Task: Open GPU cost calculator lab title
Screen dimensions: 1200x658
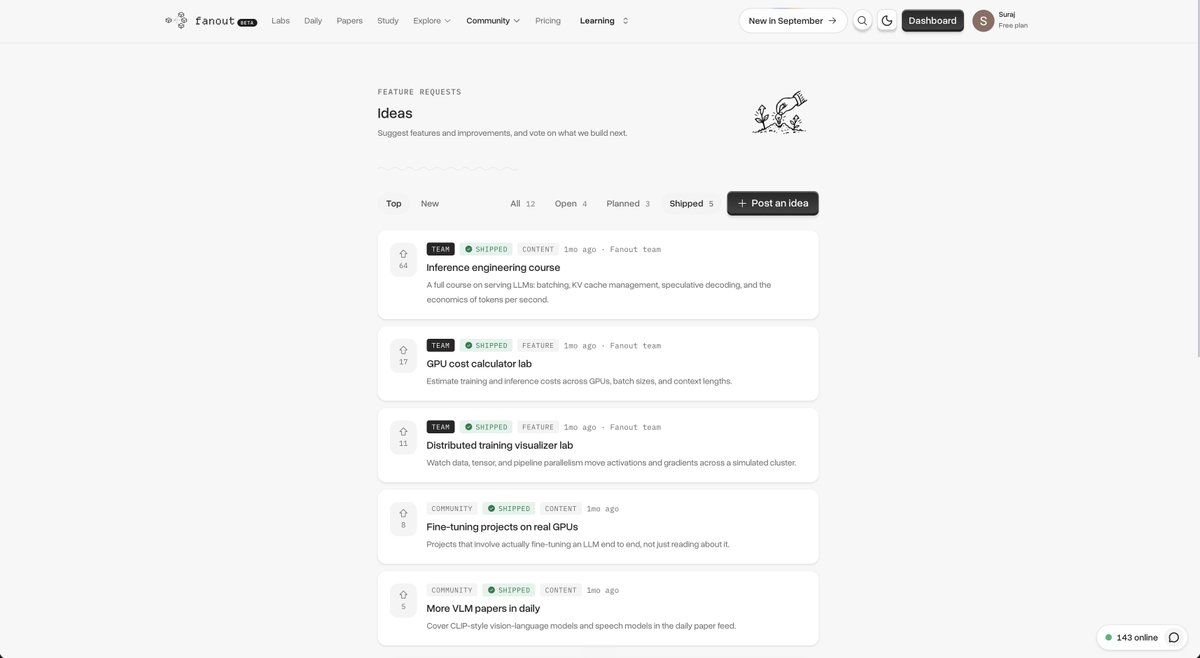Action: point(479,364)
